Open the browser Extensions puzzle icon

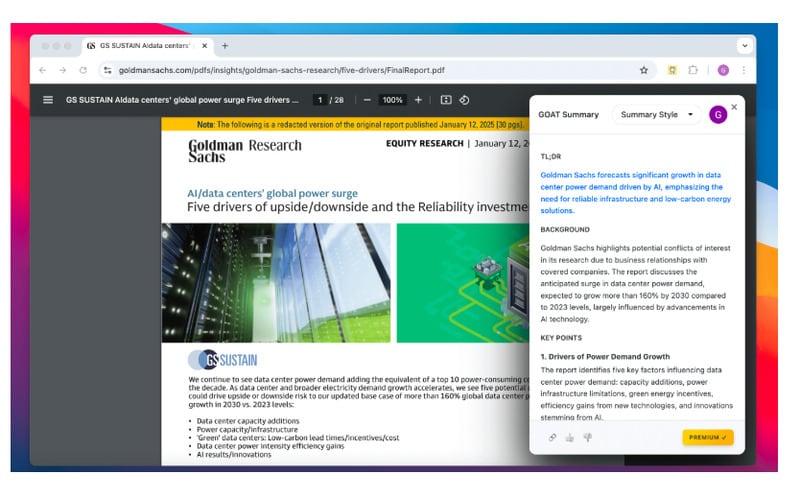pos(694,70)
